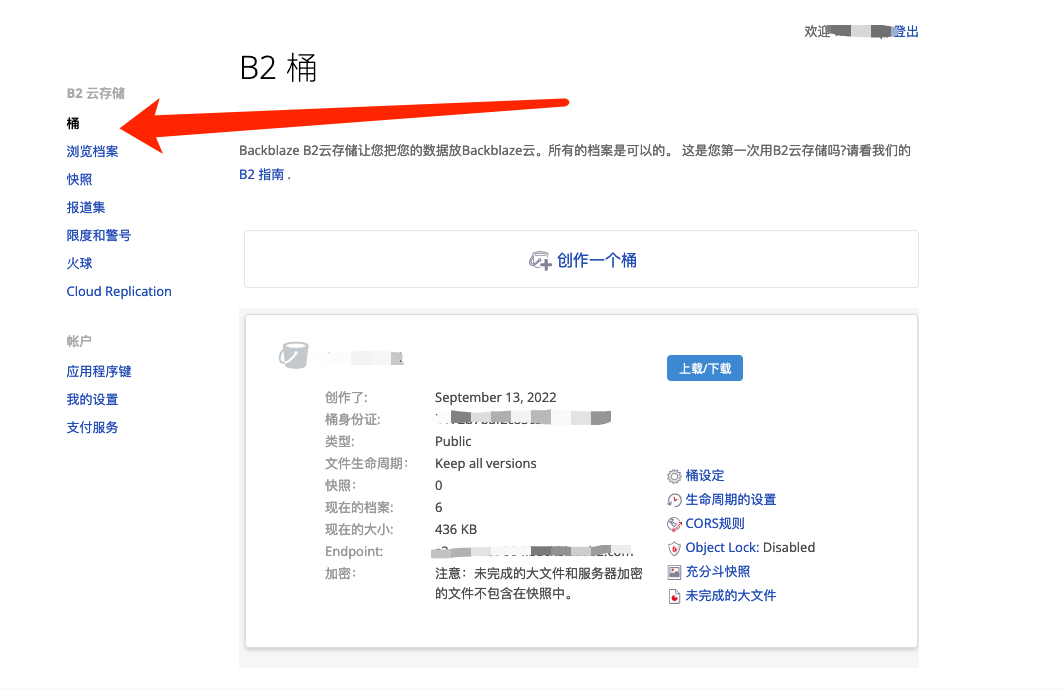Click the CORS规则 icon
Image resolution: width=1062 pixels, height=690 pixels.
[674, 524]
